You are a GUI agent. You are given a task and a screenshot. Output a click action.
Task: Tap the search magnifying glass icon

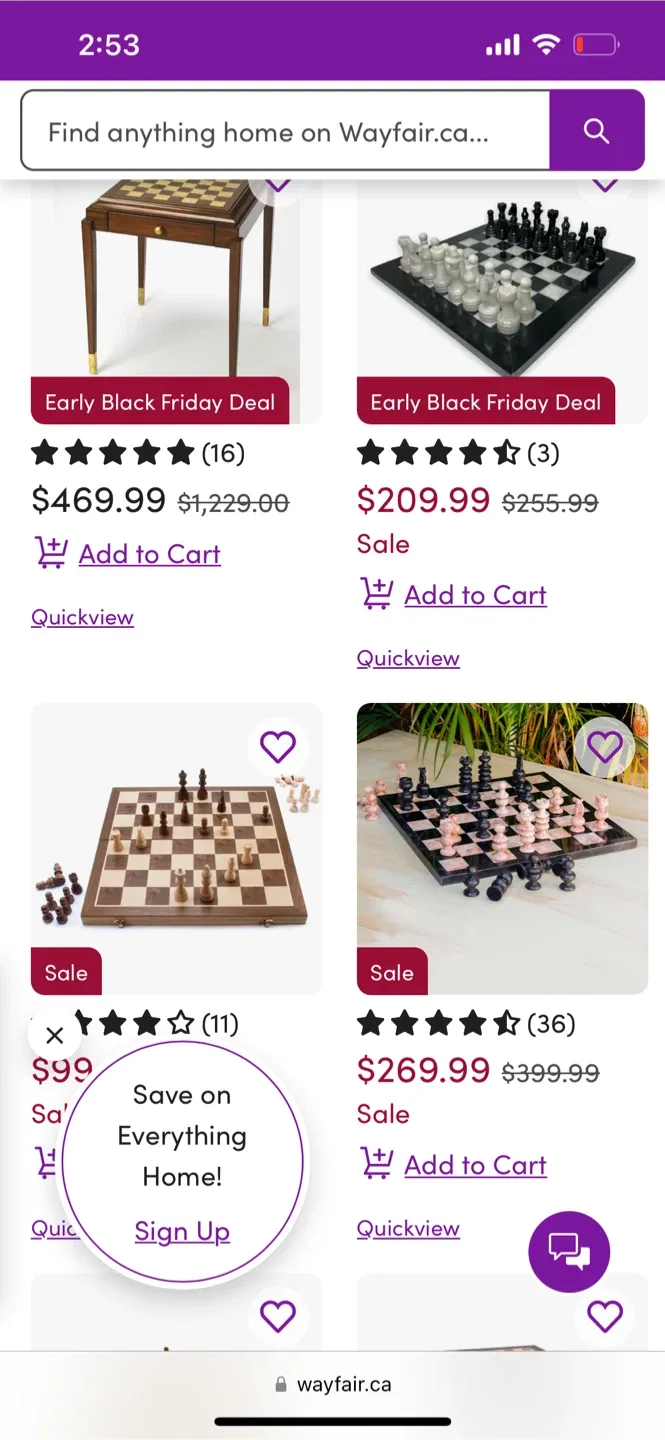pyautogui.click(x=596, y=130)
